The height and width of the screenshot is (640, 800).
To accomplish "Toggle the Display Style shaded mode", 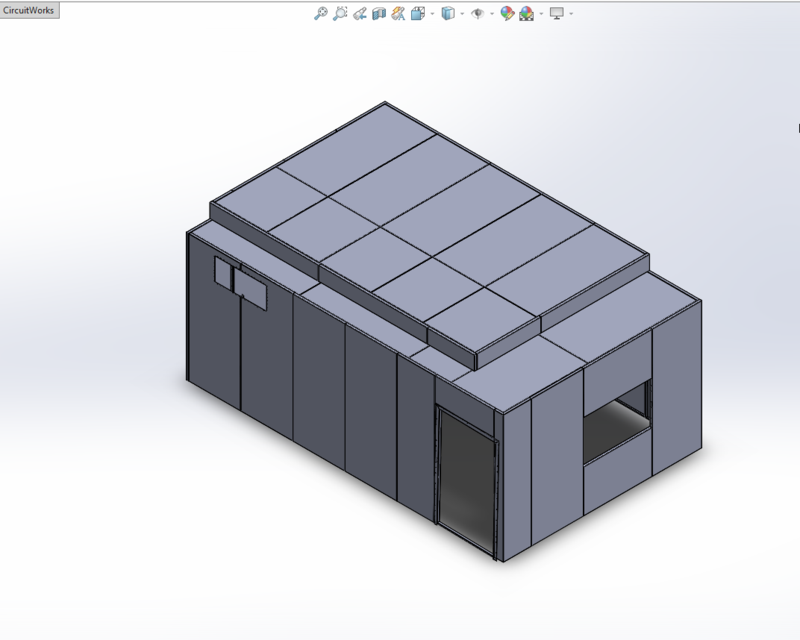I will (447, 15).
